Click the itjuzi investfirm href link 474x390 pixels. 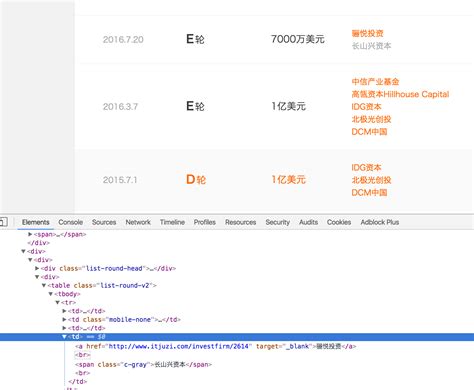click(179, 346)
